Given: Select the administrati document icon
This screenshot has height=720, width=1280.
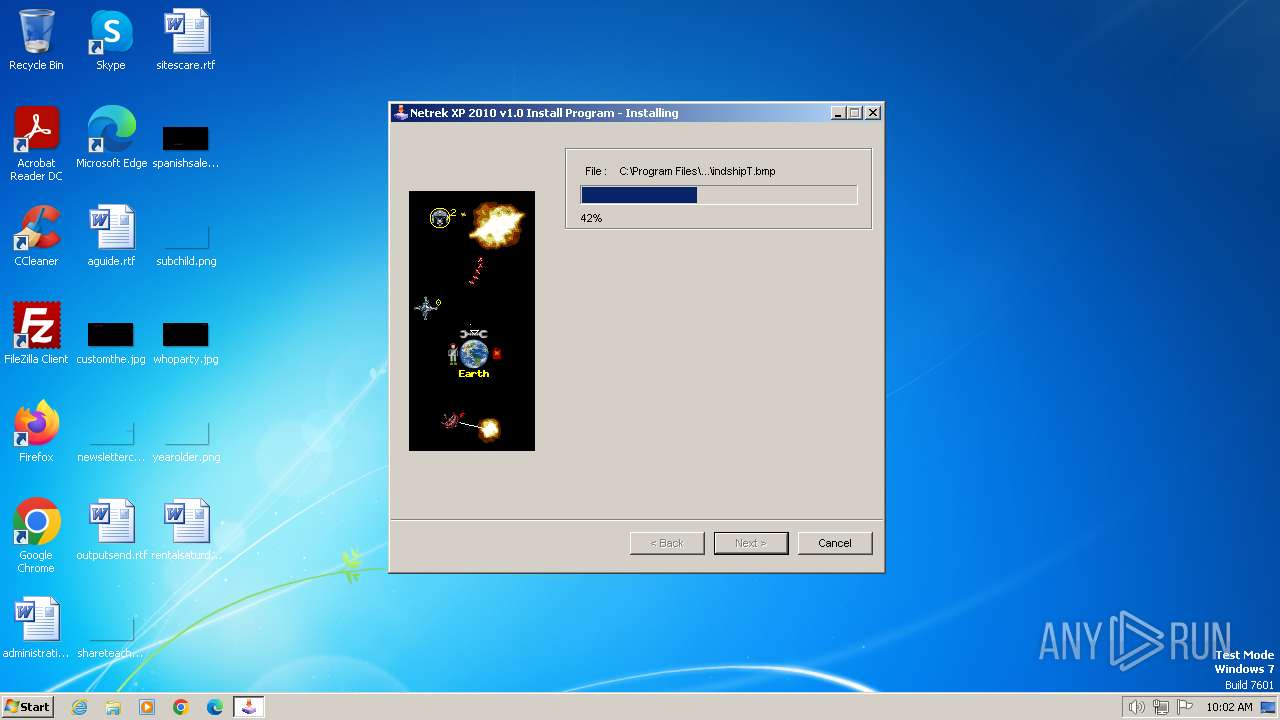Looking at the screenshot, I should pos(36,628).
